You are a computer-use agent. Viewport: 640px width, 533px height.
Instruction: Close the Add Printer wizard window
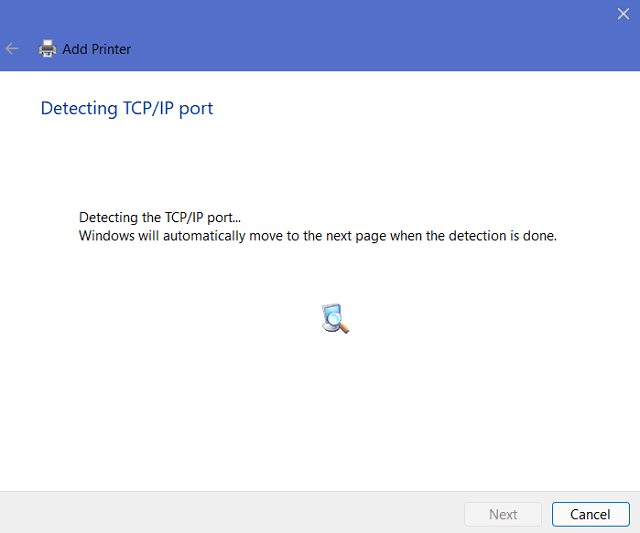tap(623, 13)
